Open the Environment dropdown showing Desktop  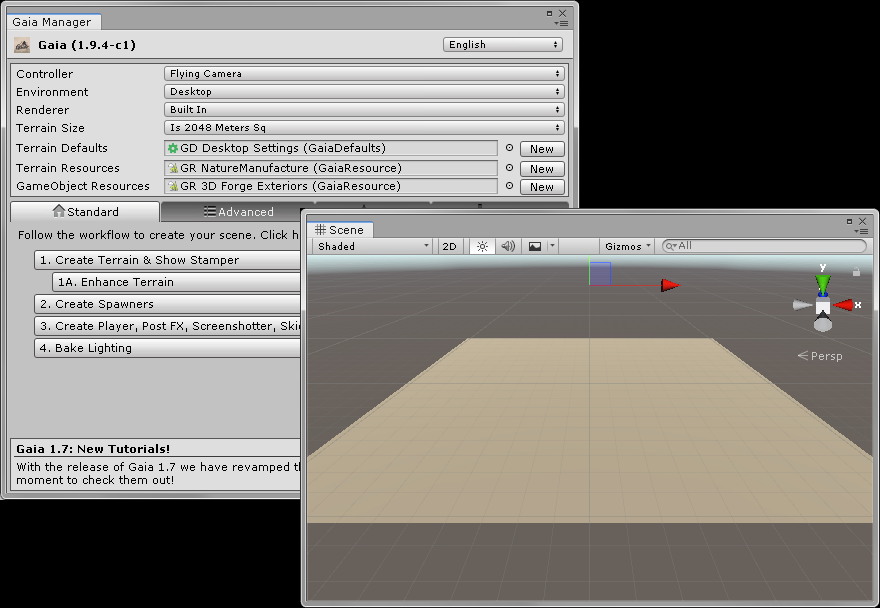coord(364,92)
